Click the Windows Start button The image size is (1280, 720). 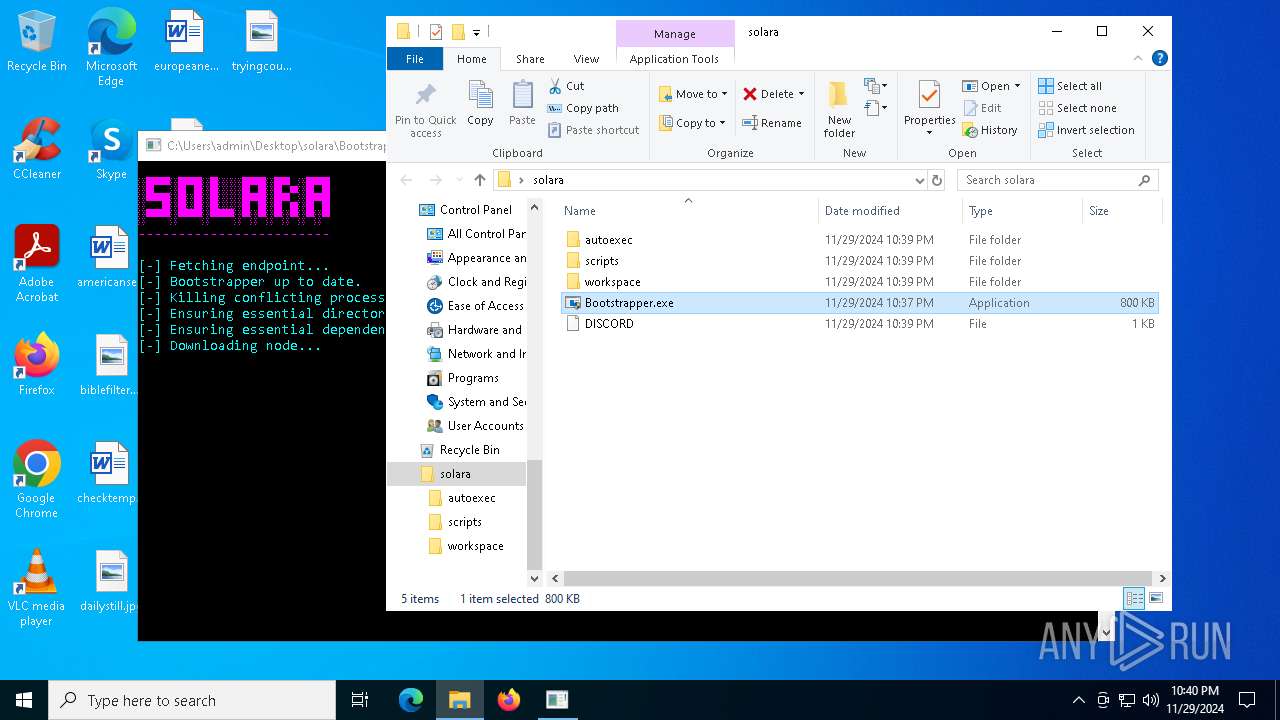click(x=24, y=700)
